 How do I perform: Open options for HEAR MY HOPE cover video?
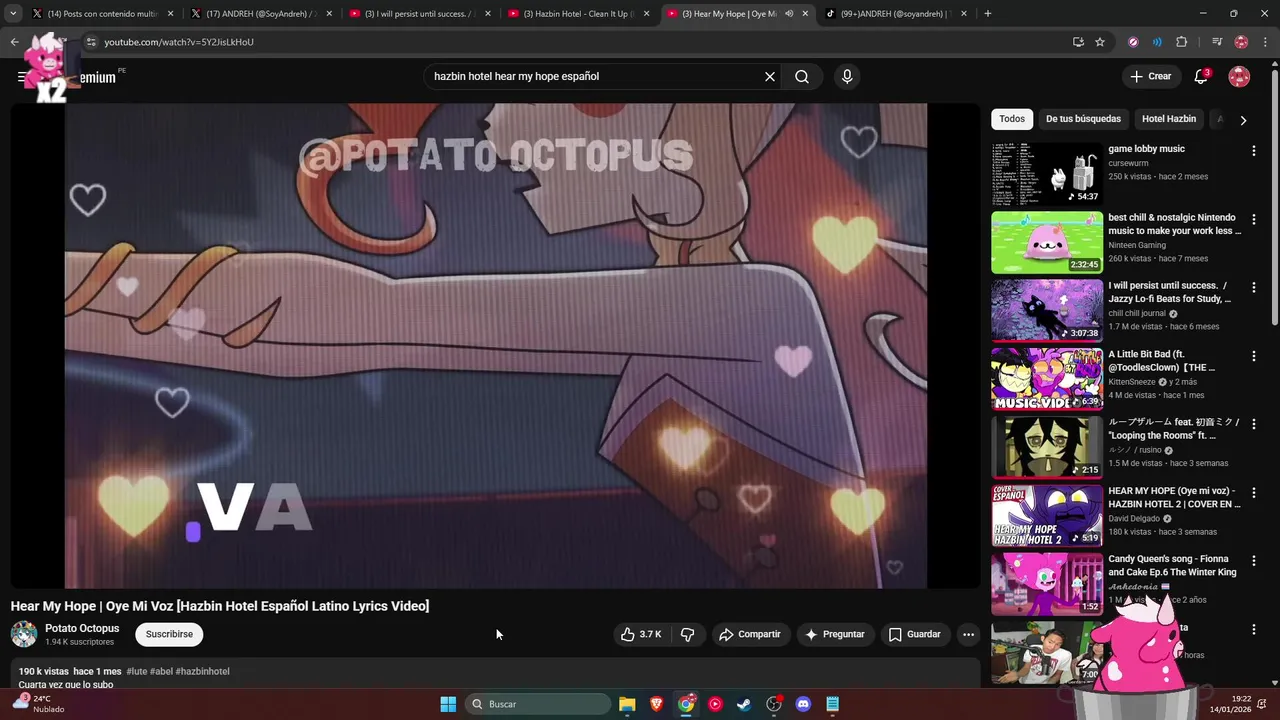(x=1254, y=493)
